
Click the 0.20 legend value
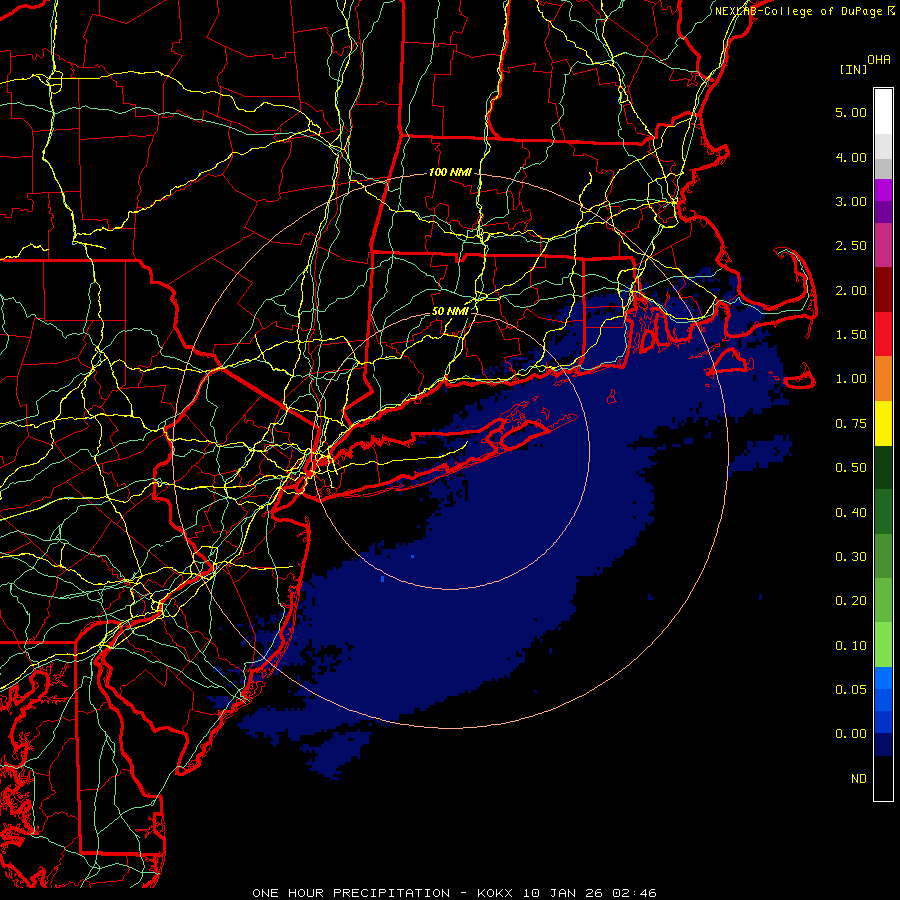click(851, 601)
